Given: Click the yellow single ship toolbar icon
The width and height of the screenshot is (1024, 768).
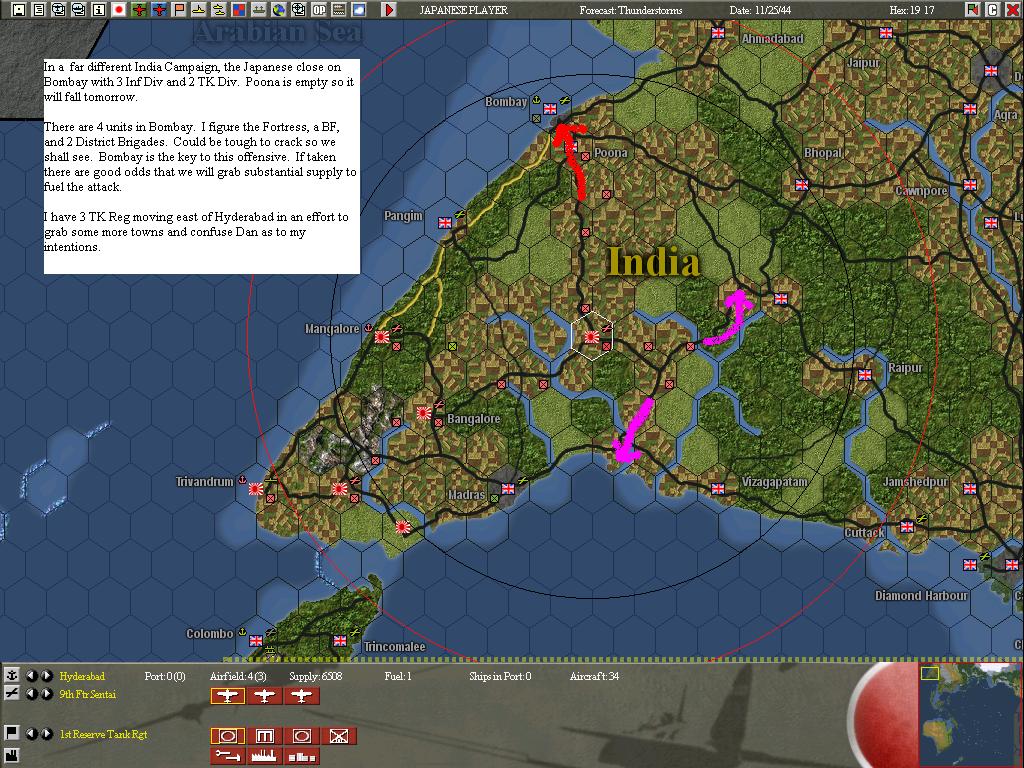Looking at the screenshot, I should click(x=199, y=9).
